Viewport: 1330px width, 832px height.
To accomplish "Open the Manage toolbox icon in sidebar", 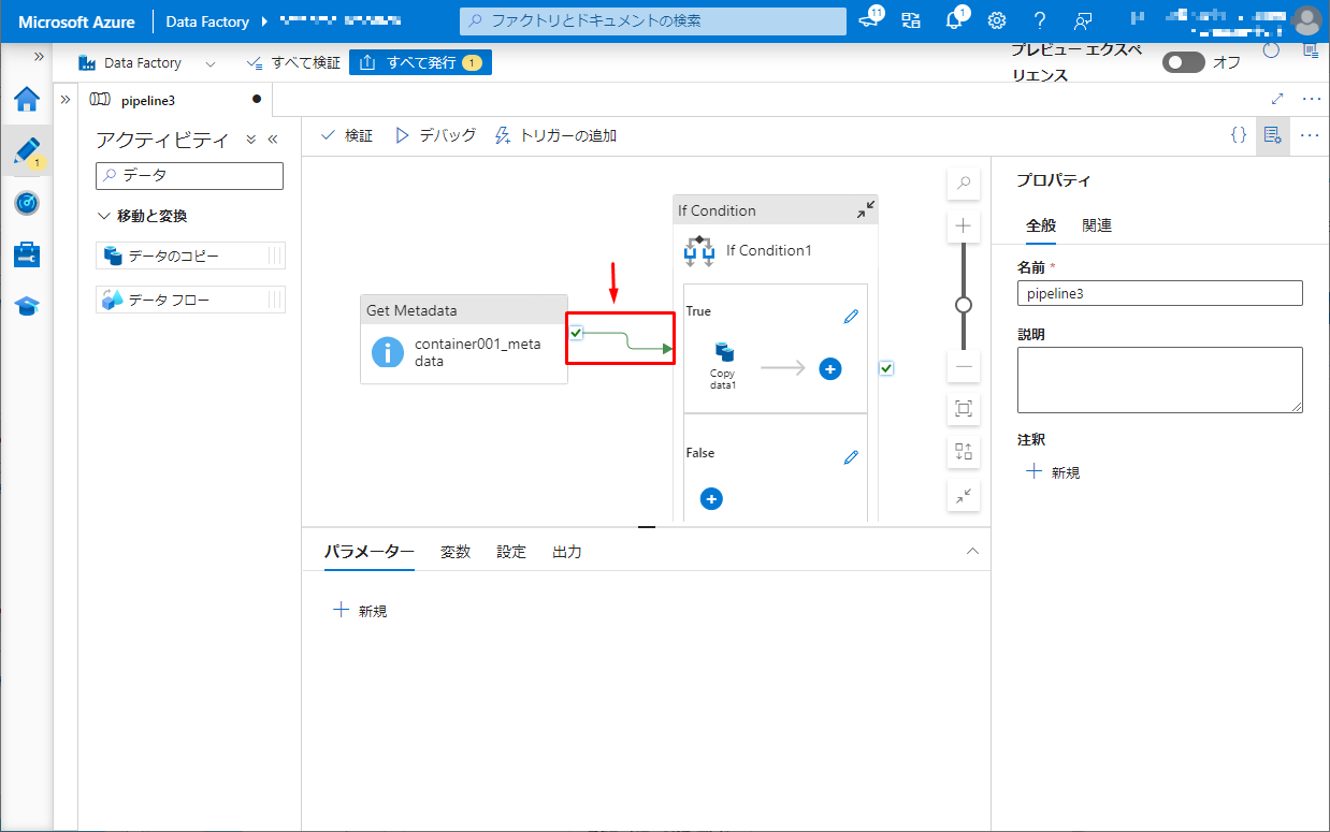I will point(27,254).
